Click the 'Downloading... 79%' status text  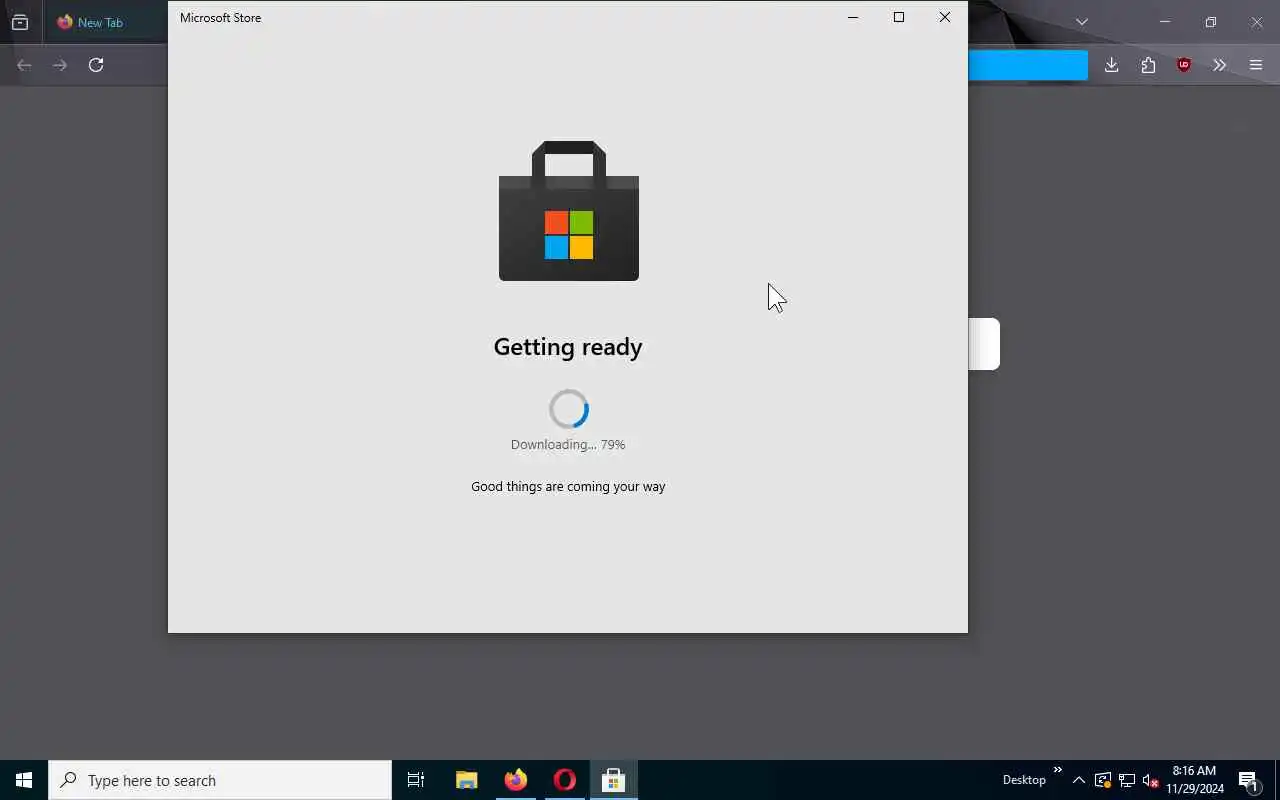pos(568,445)
